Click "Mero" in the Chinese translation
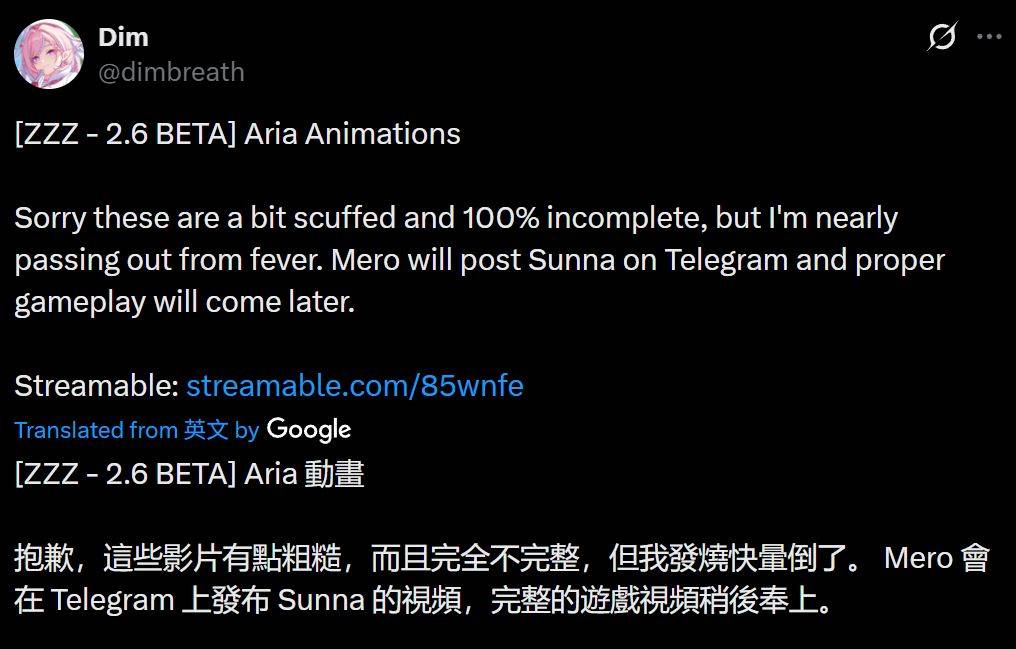Screen dimensions: 1016x649 [918, 558]
